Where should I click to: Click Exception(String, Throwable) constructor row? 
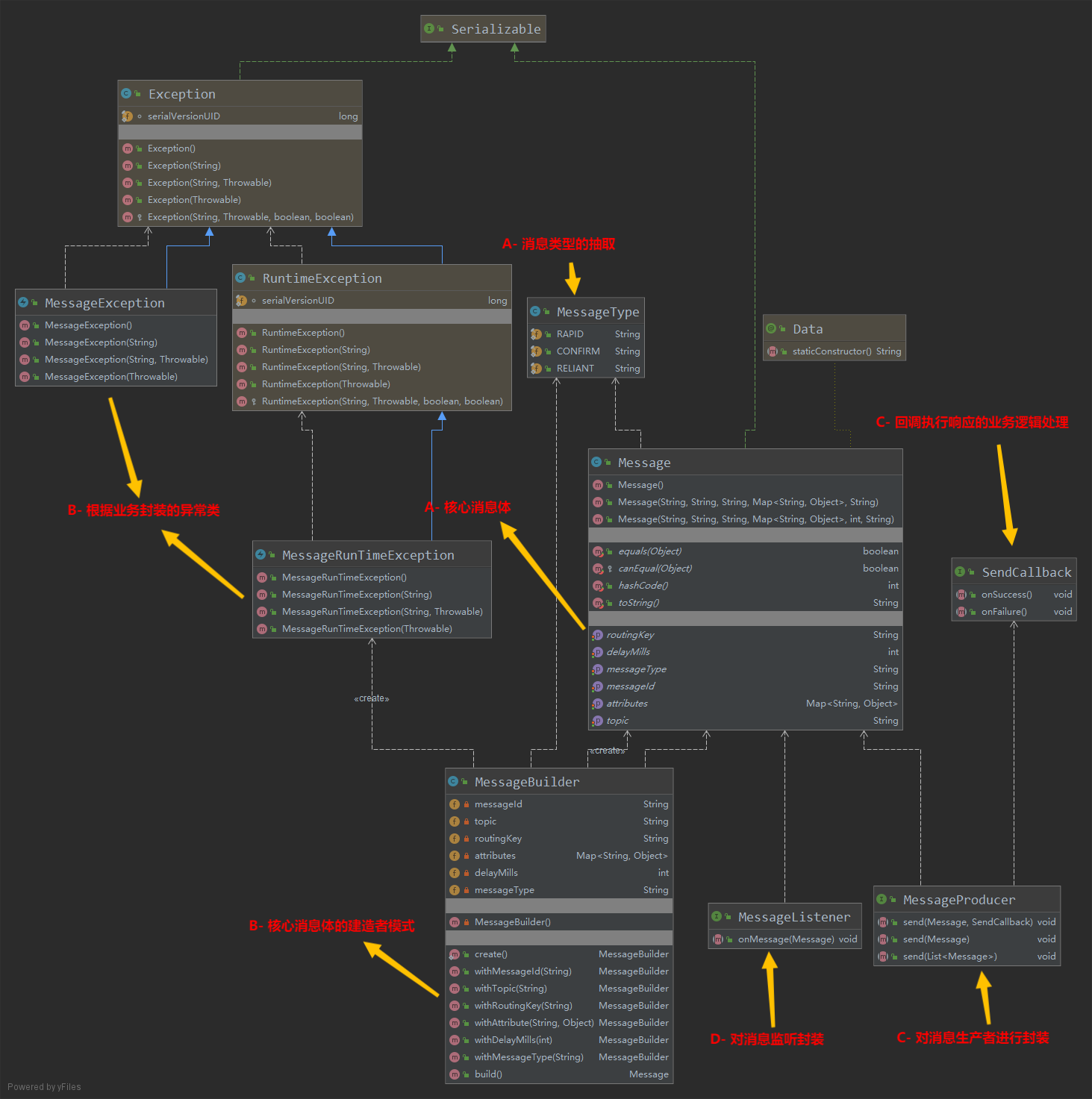(240, 182)
